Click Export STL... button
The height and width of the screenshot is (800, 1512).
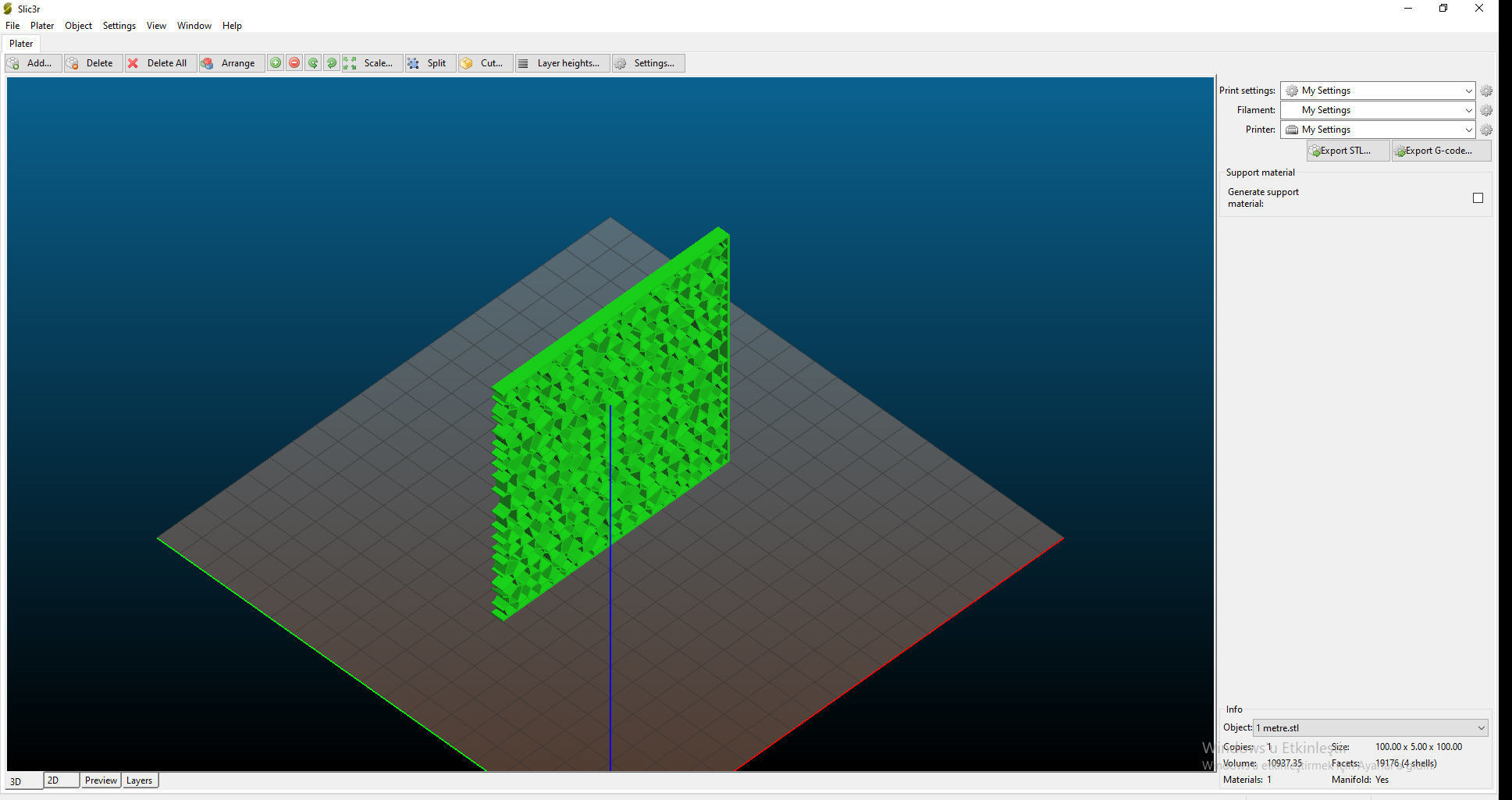[1348, 151]
